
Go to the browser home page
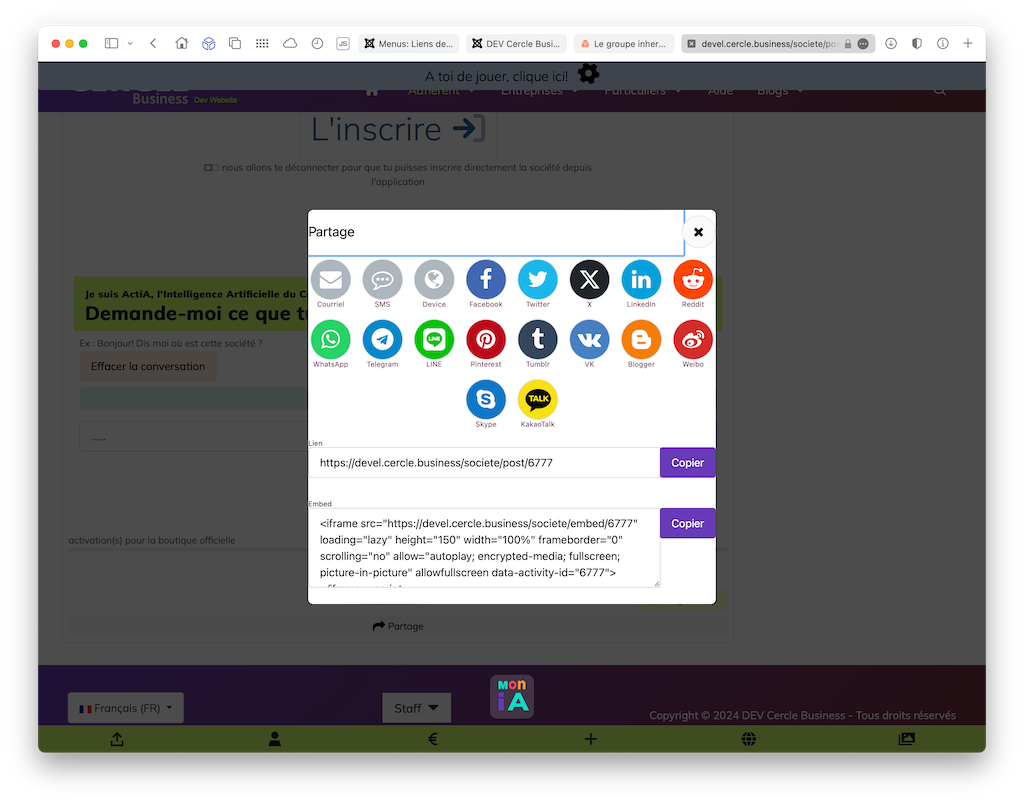coord(182,43)
